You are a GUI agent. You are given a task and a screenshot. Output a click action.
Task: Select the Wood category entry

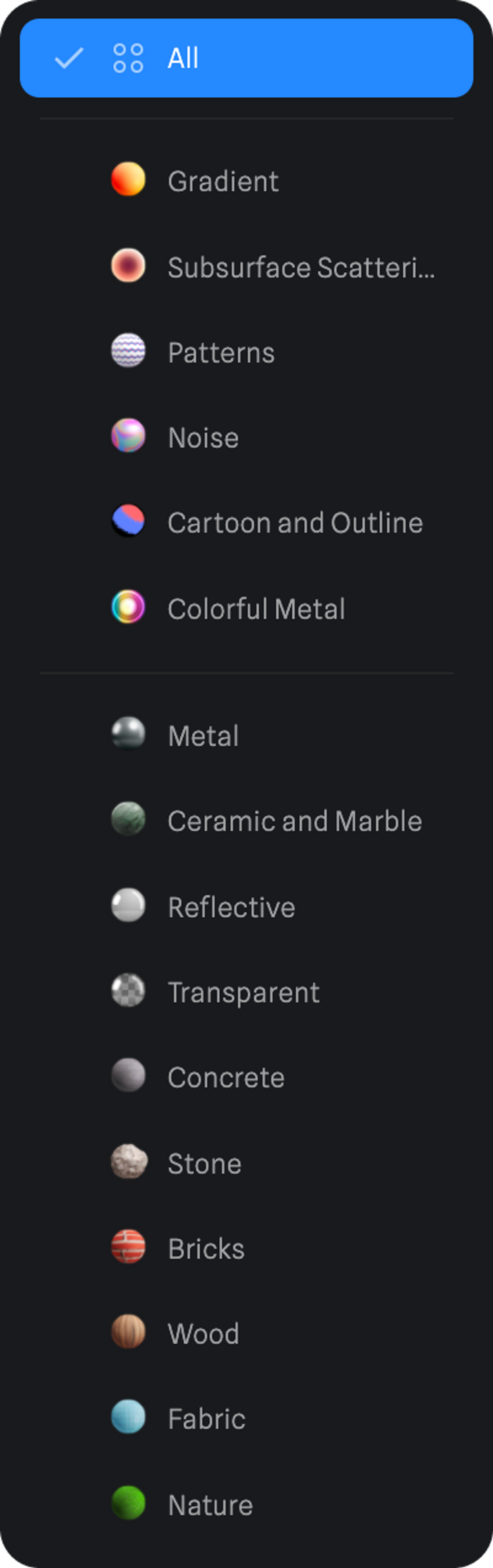[203, 1333]
